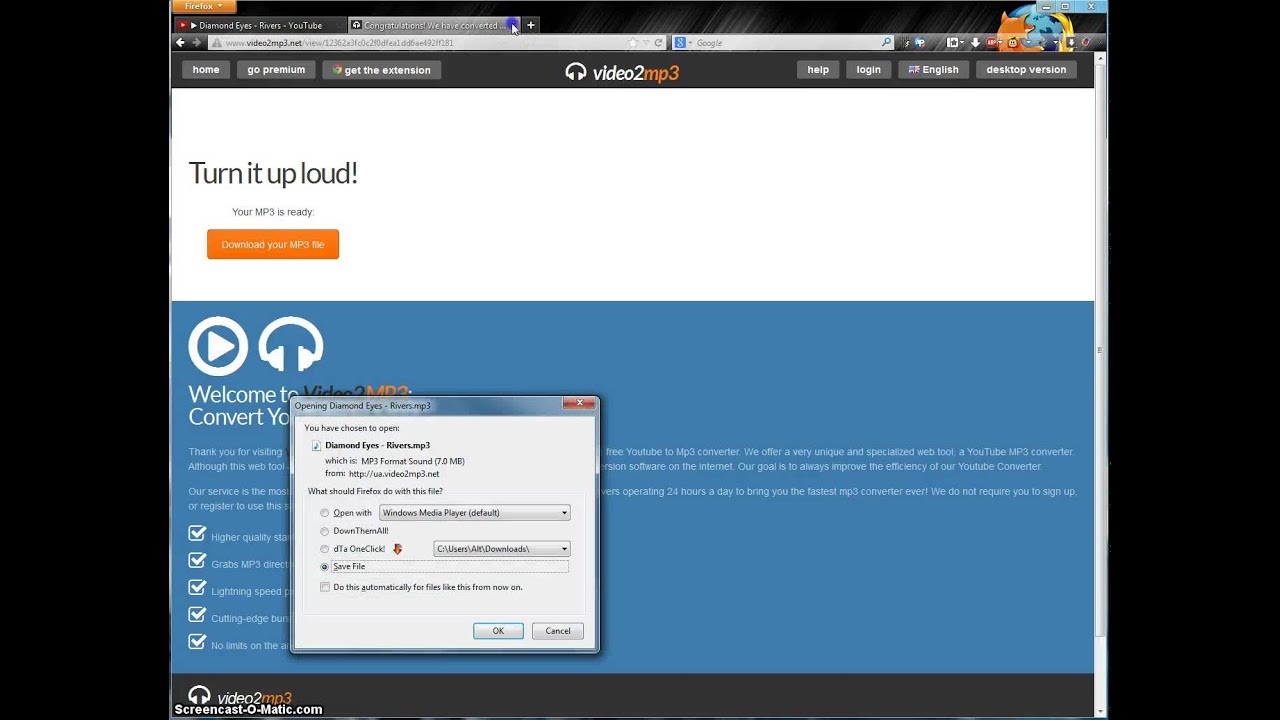Click the Lightning speed checkmark icon

pyautogui.click(x=197, y=588)
